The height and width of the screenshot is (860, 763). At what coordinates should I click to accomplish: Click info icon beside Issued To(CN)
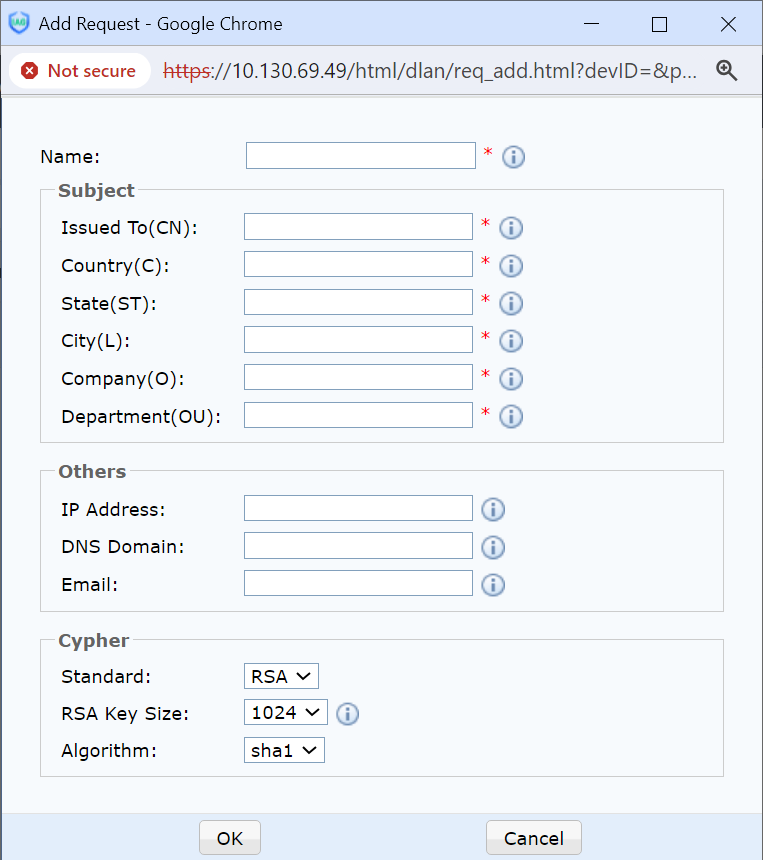(511, 228)
